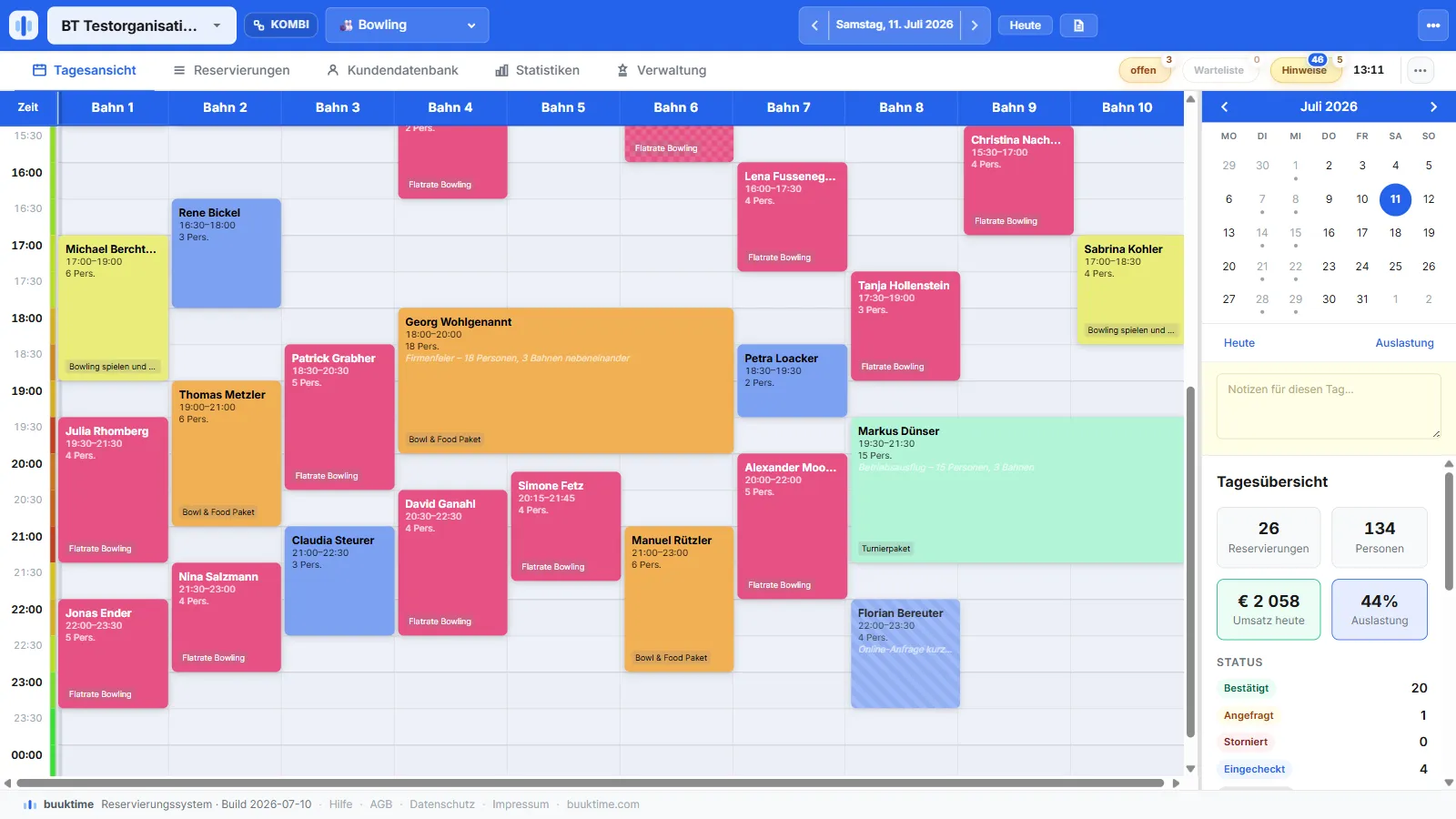Open Markus Dünser reservation block
Image resolution: width=1456 pixels, height=819 pixels.
coord(1016,490)
